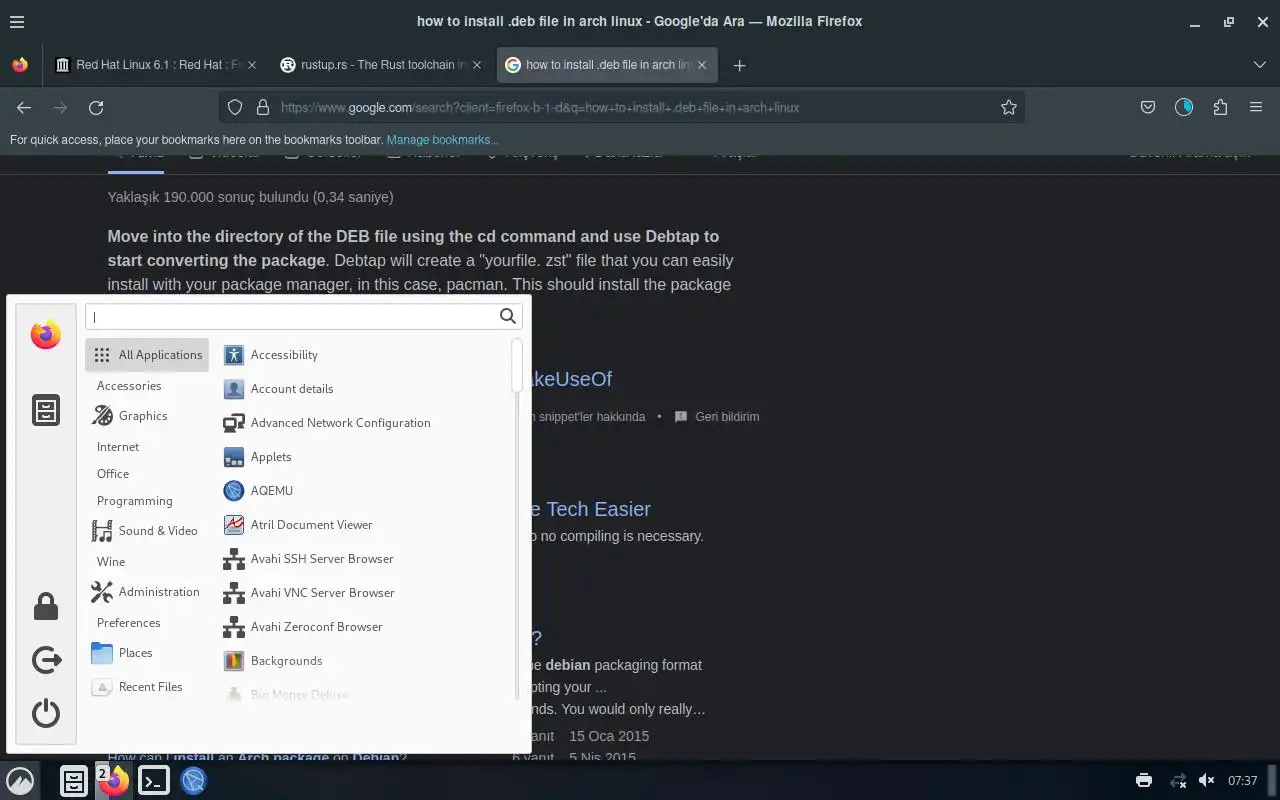Open file manager from the taskbar
1280x800 pixels.
click(74, 781)
